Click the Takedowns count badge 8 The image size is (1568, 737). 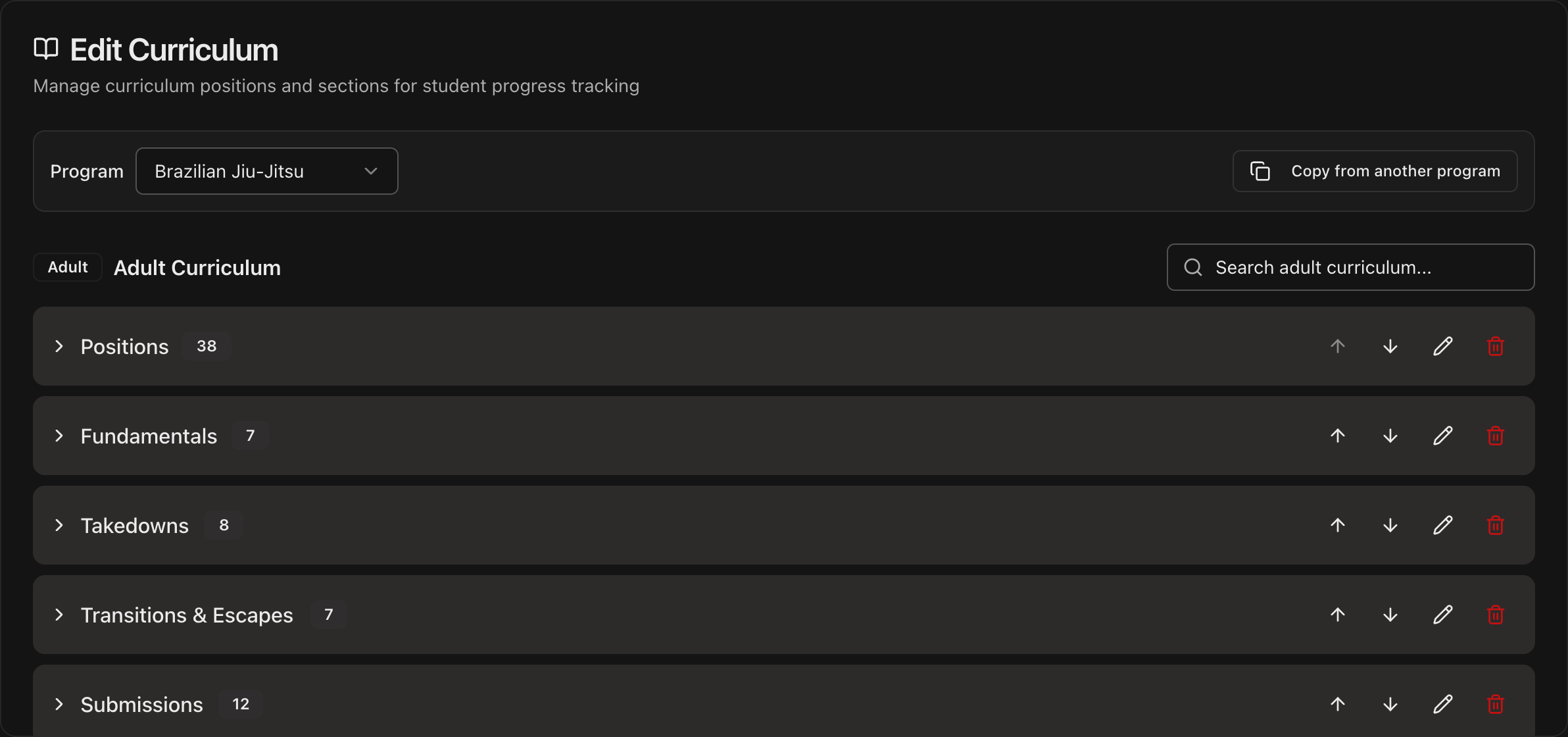click(x=224, y=525)
